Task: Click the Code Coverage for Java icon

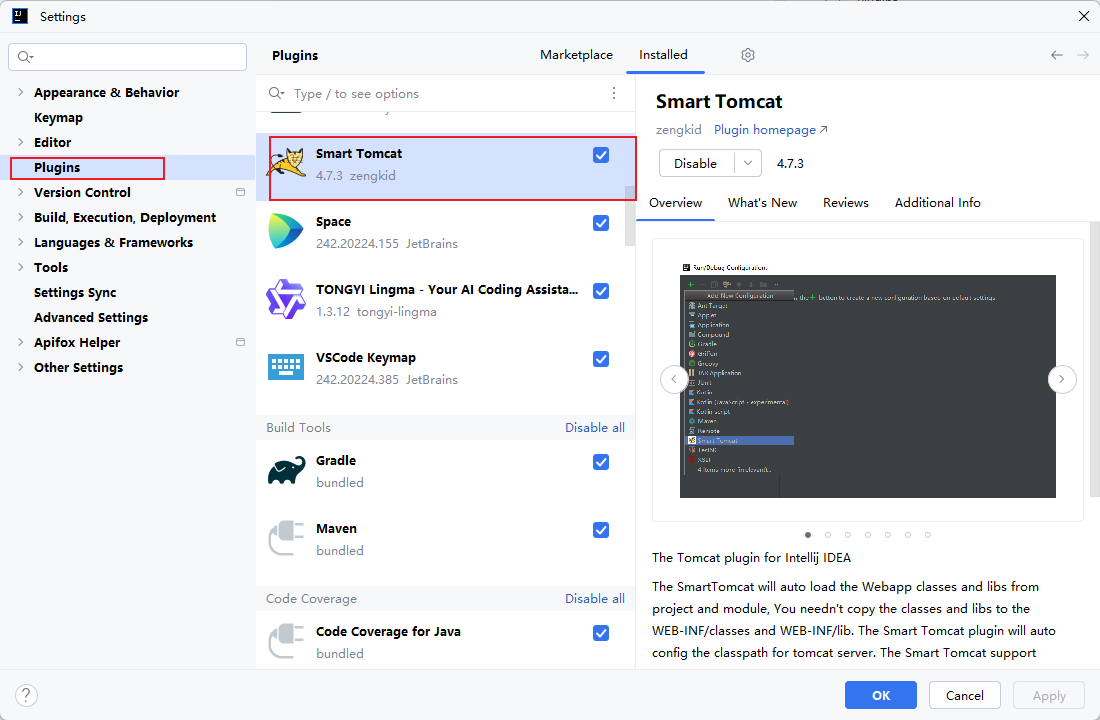Action: pos(286,641)
